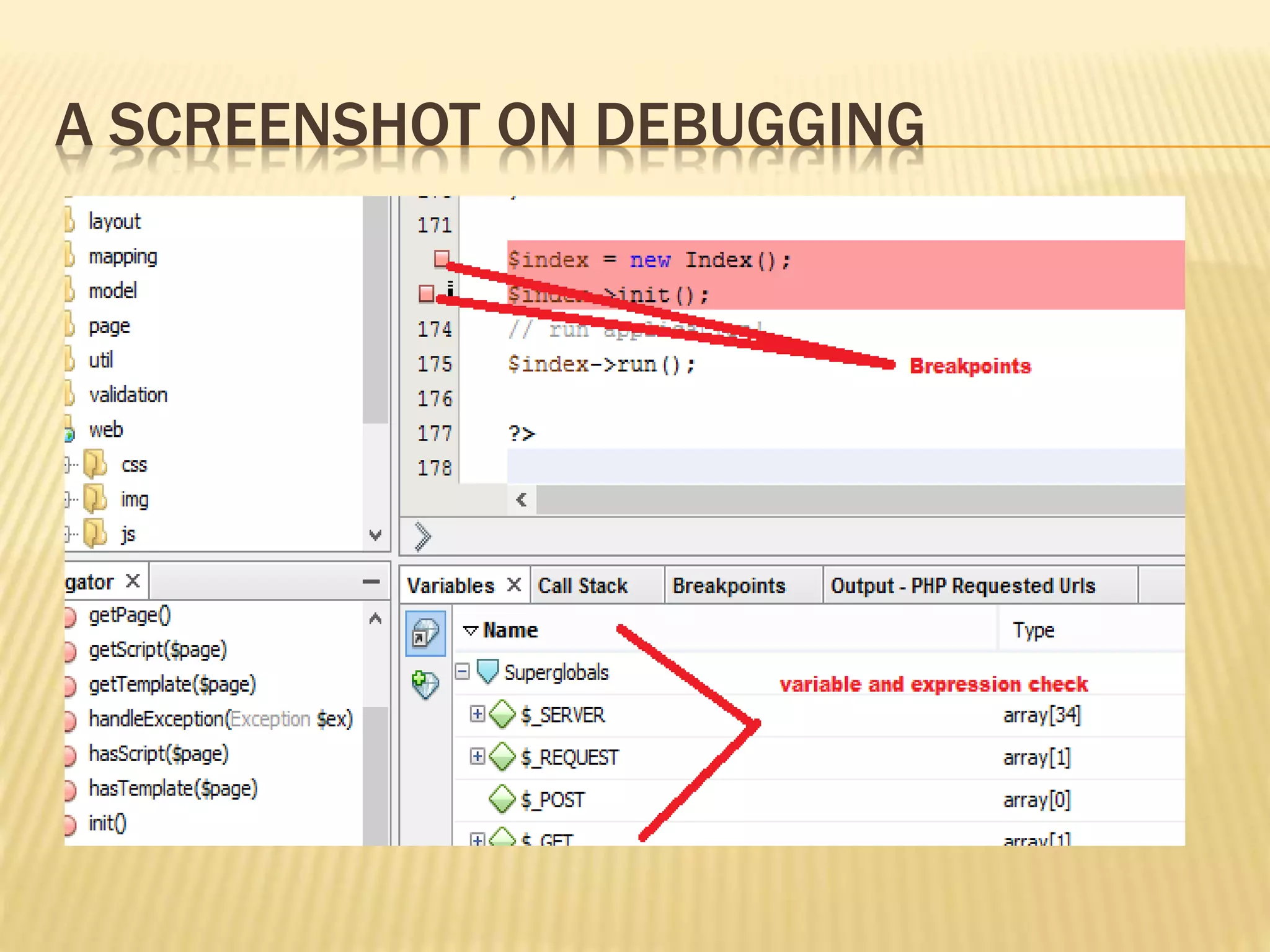The height and width of the screenshot is (952, 1270).
Task: Toggle breakpoint on the $index = new Index() line
Action: [442, 258]
